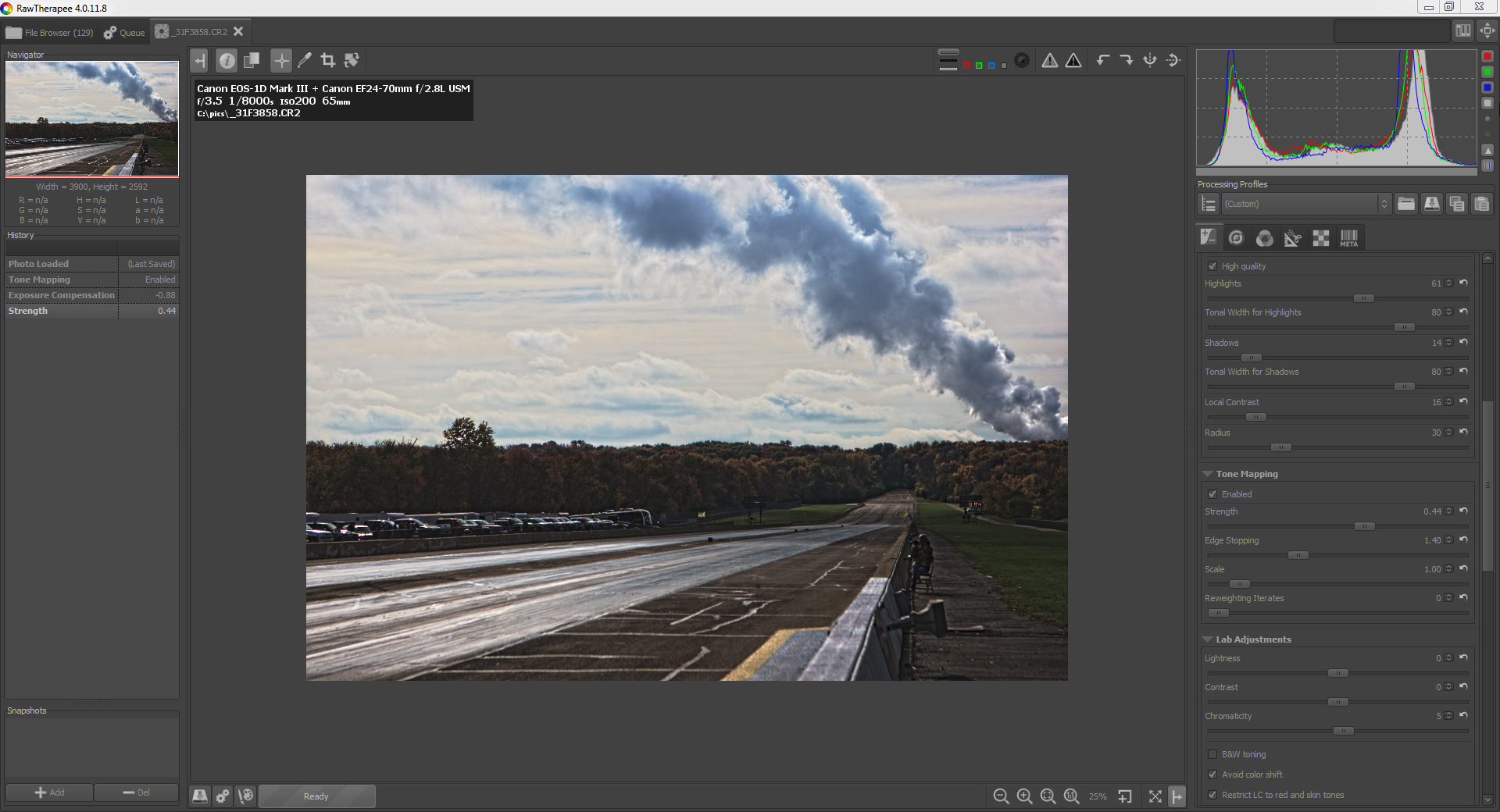This screenshot has height=812, width=1500.
Task: Toggle the highlight clipping indicator
Action: point(1074,60)
